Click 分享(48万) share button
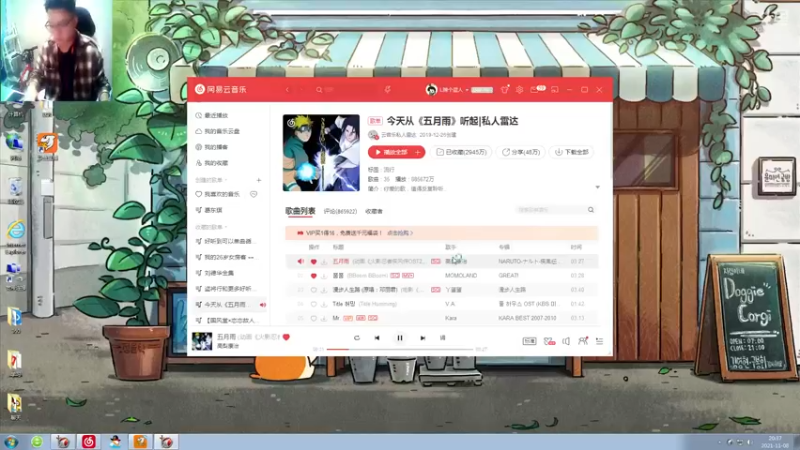Screen dimensions: 800x450 click(521, 152)
